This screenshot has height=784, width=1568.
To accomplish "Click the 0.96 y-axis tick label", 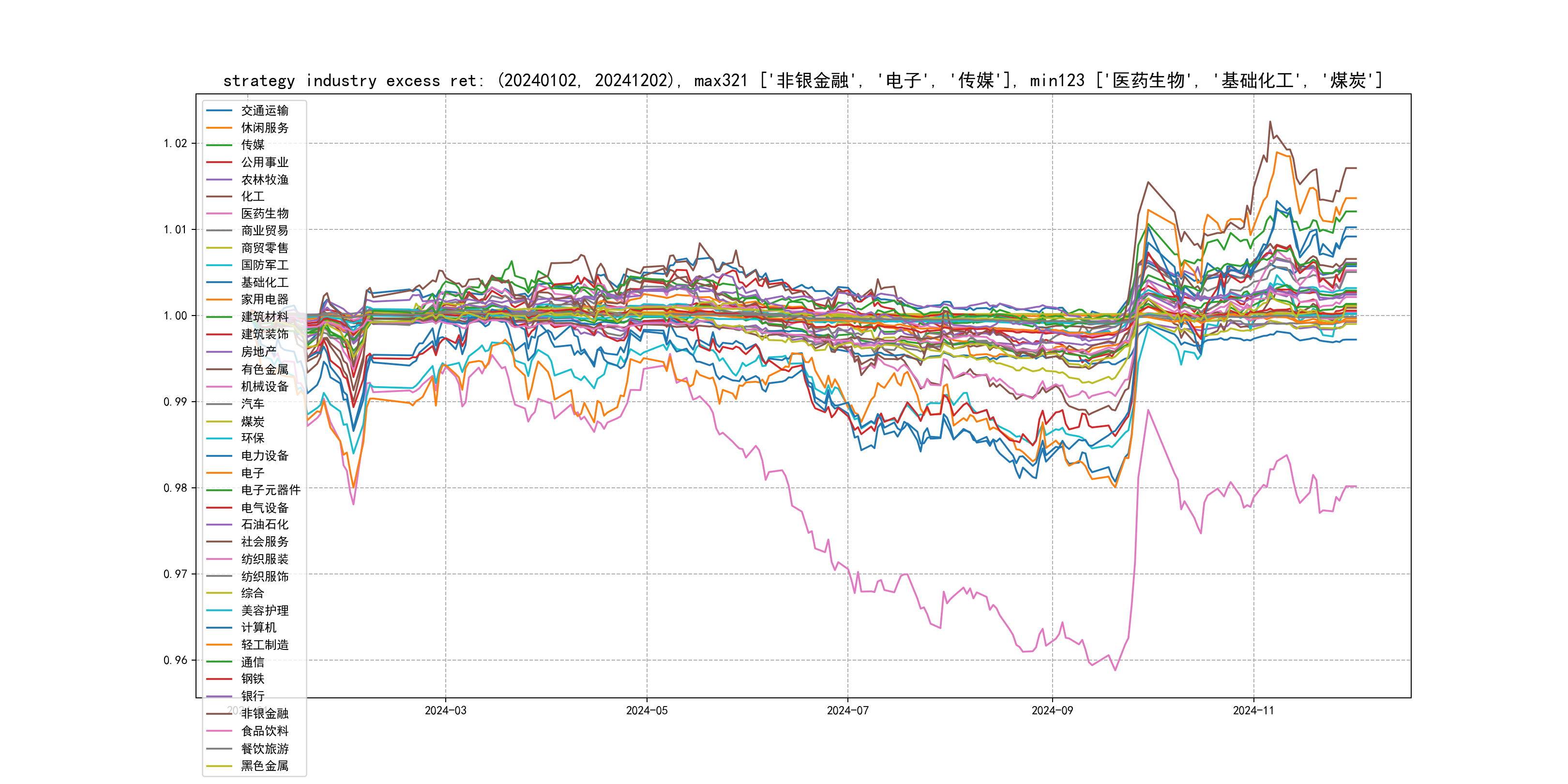I will [175, 661].
